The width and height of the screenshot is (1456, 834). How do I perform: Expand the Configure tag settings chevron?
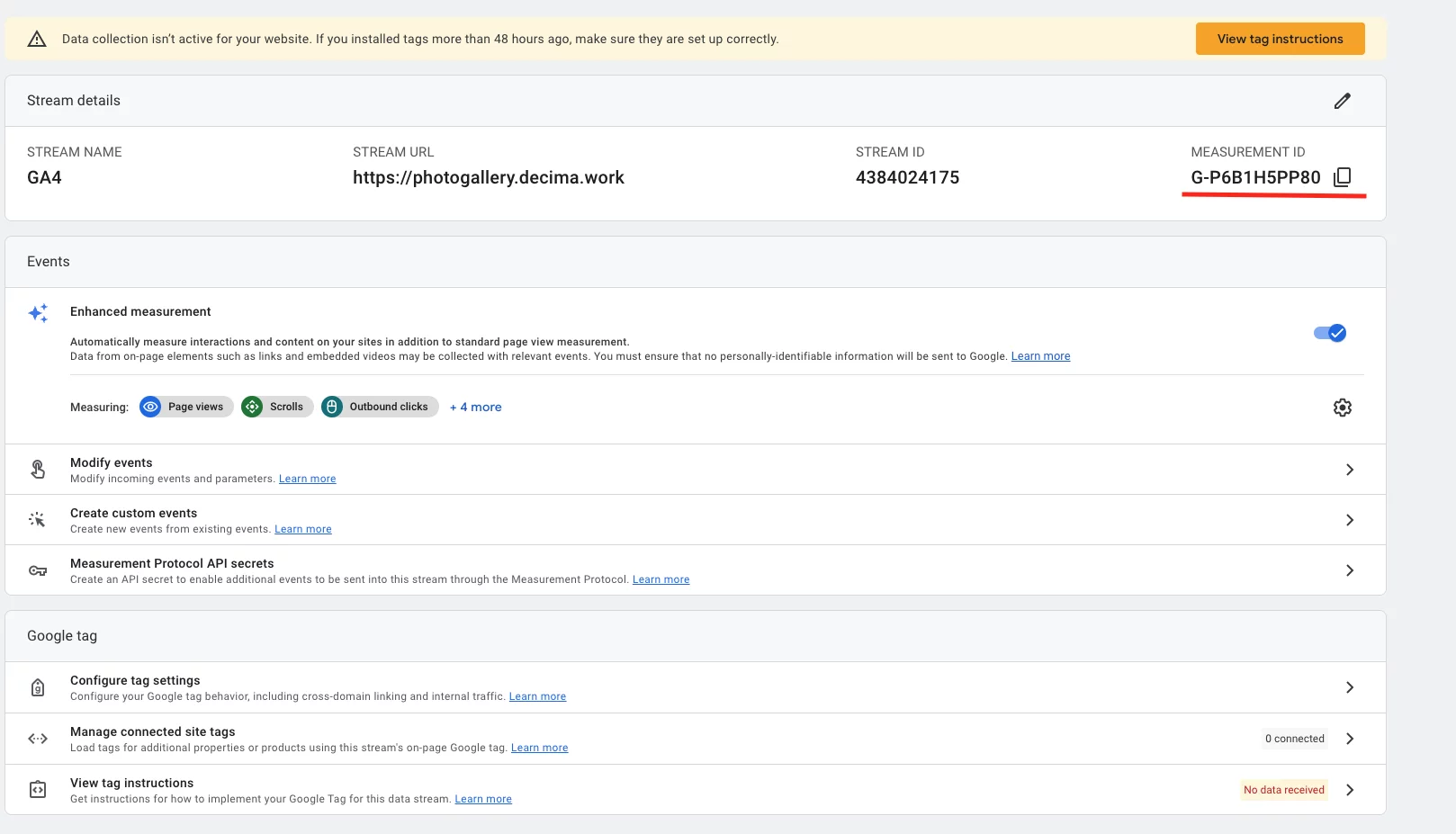coord(1349,686)
